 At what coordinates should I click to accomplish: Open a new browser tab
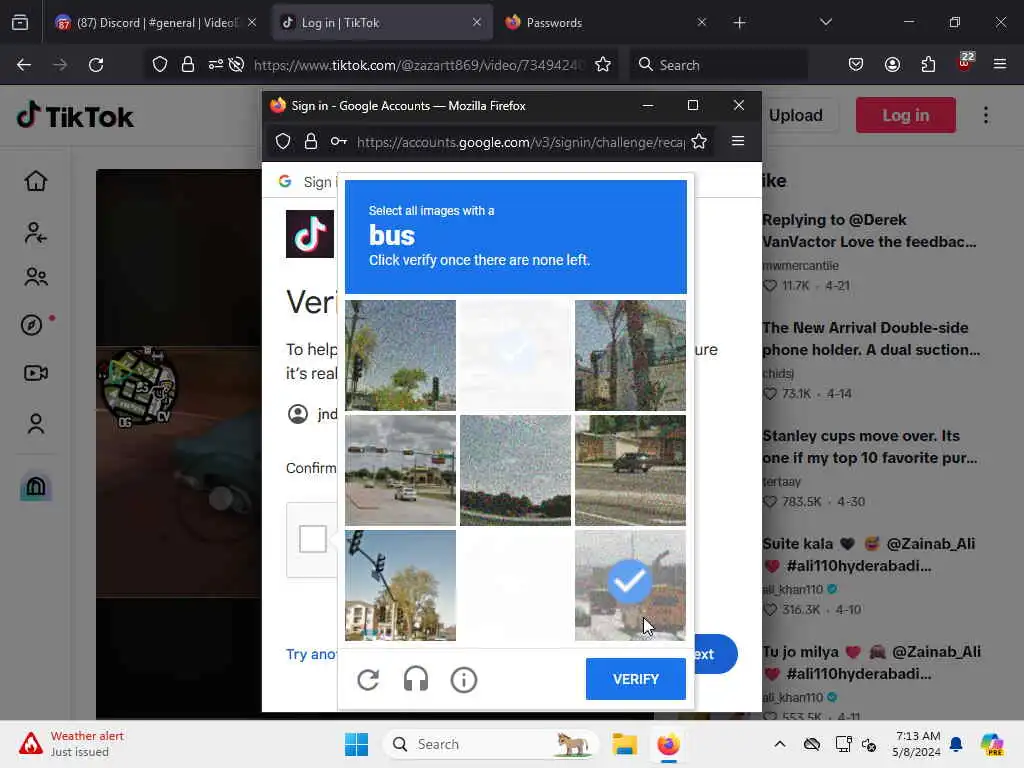tap(739, 23)
